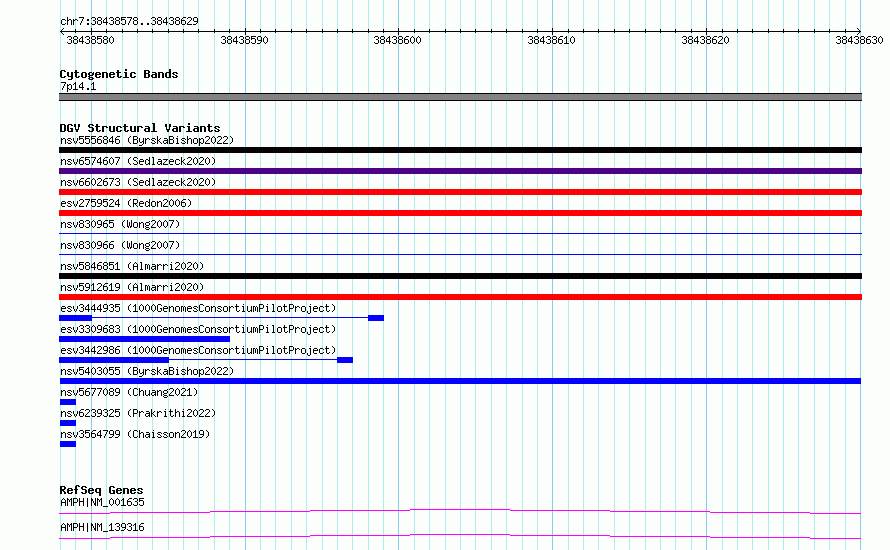The image size is (890, 550).
Task: Select the DGV Structural Variants track title
Action: (x=140, y=128)
